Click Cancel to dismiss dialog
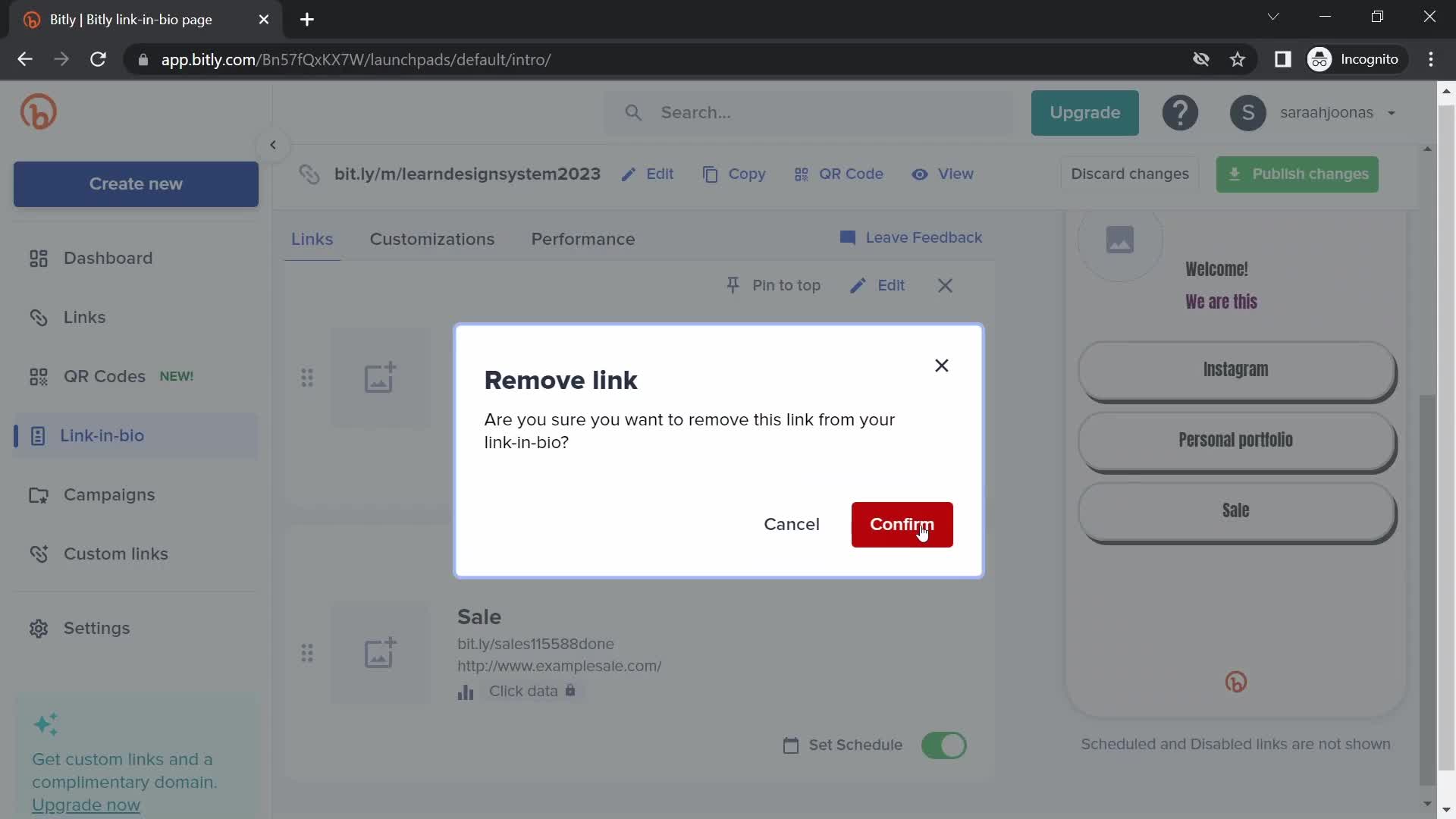 (x=791, y=524)
